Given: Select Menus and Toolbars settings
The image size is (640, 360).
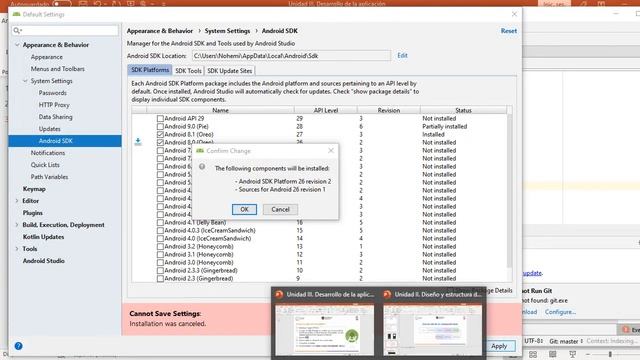Looking at the screenshot, I should 58,69.
